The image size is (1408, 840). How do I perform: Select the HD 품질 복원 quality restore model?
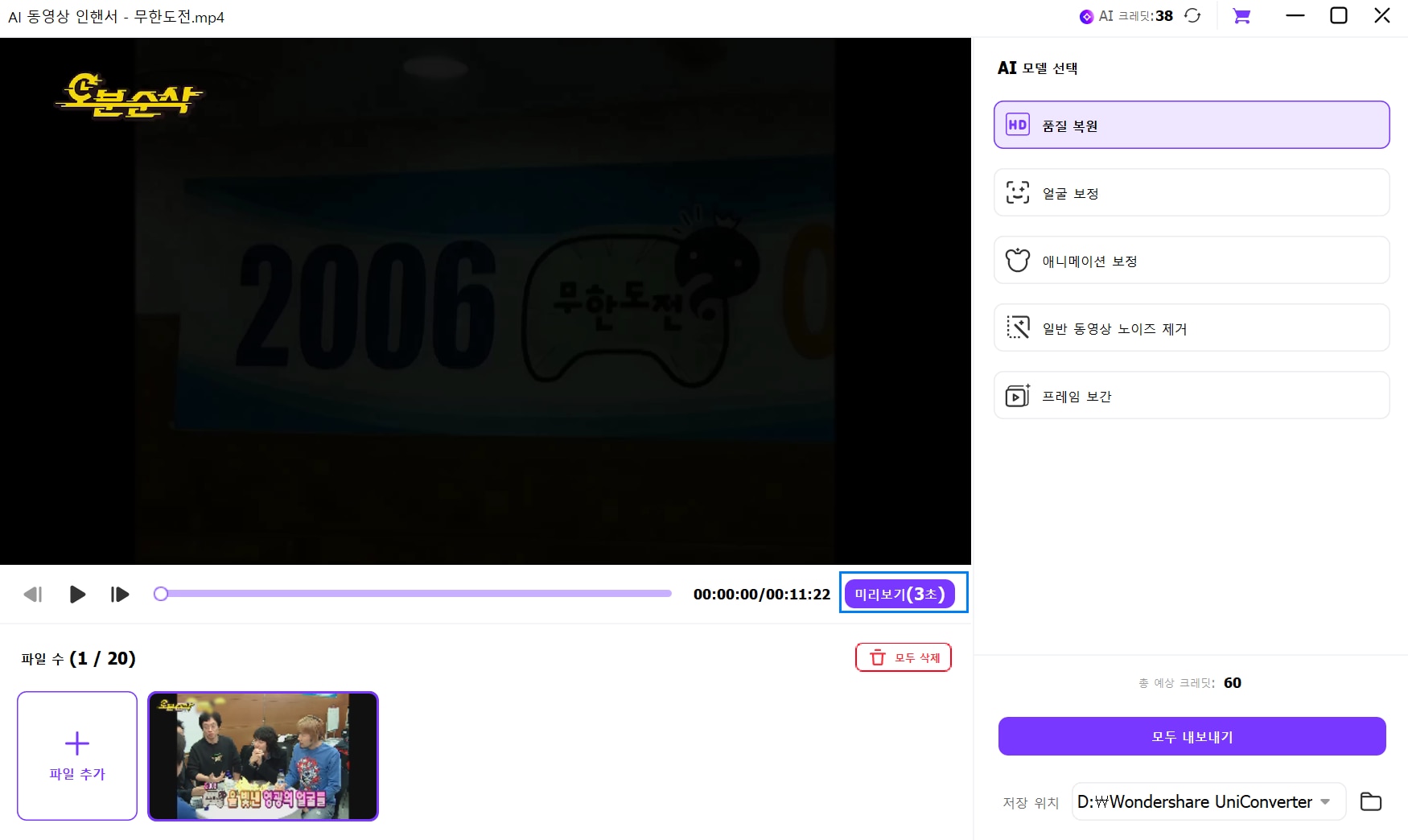[1191, 125]
